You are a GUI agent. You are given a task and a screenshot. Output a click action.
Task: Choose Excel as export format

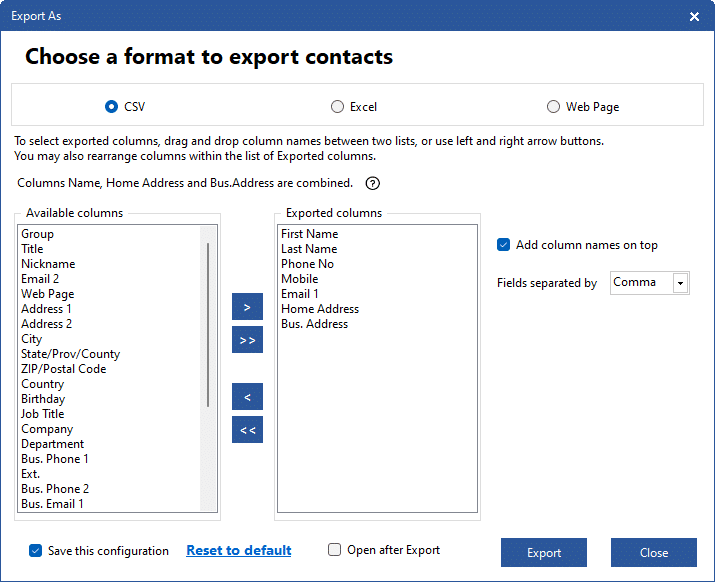click(x=337, y=107)
